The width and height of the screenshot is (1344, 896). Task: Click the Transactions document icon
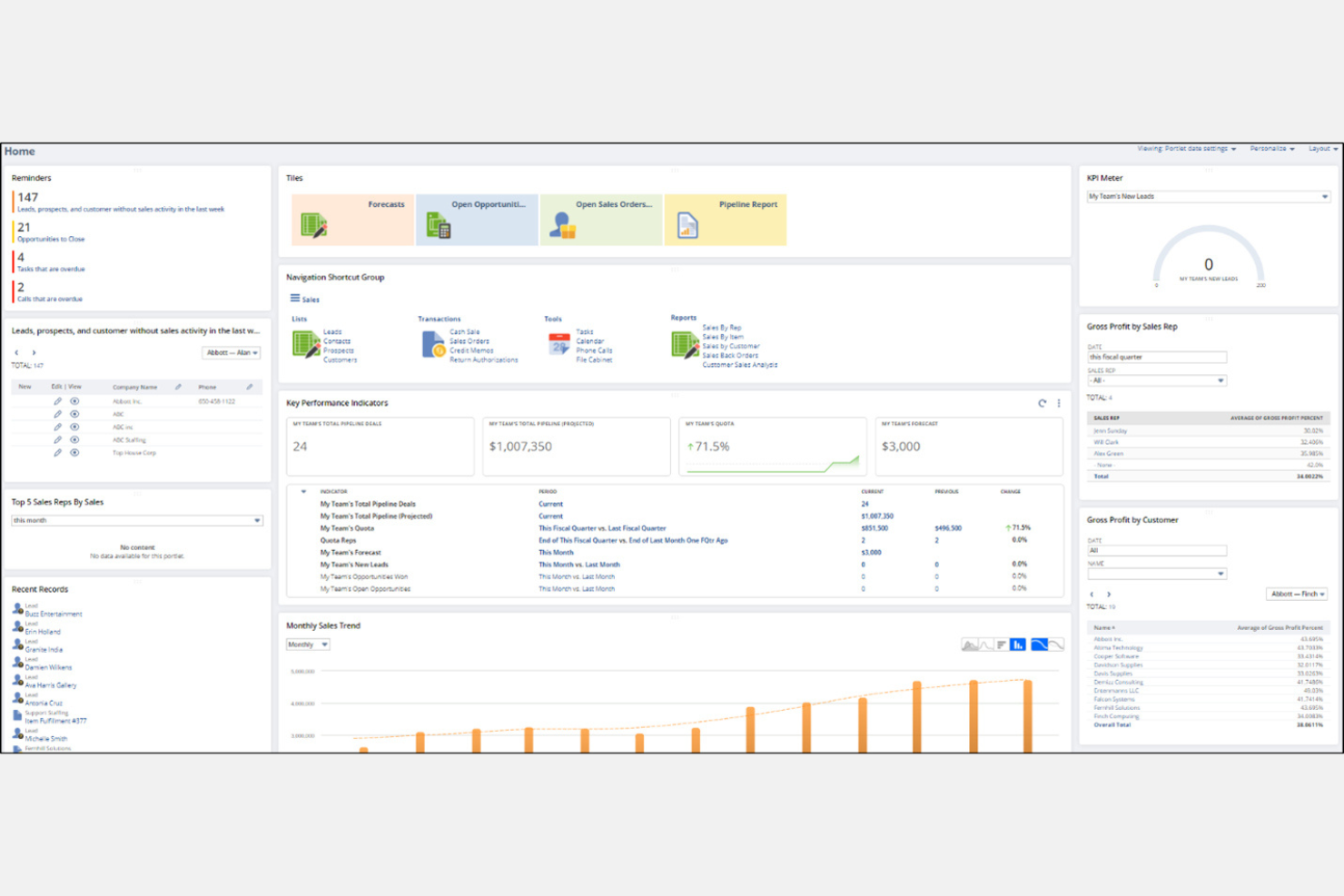(433, 345)
